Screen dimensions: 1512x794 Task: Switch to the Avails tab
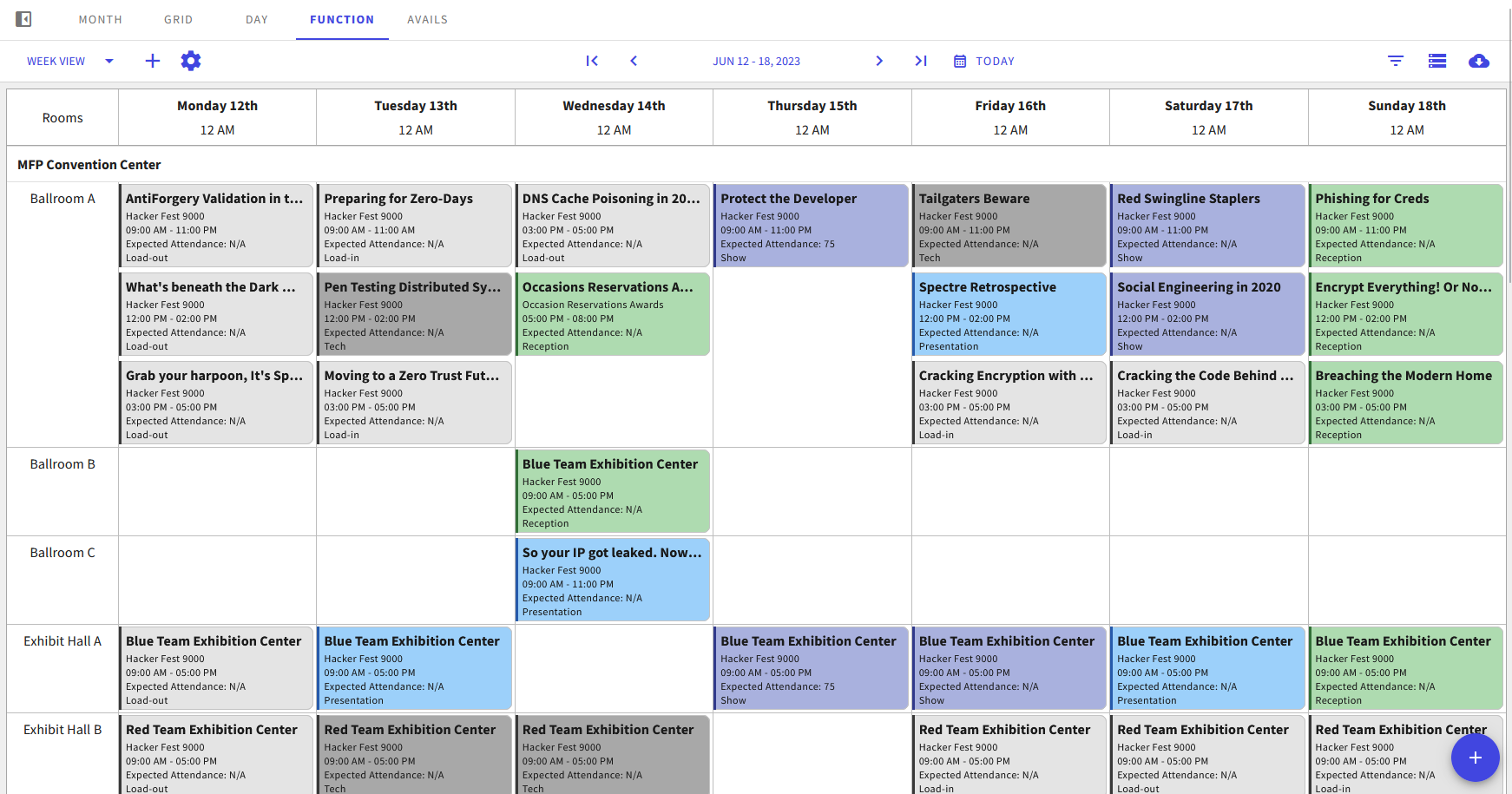[x=427, y=20]
